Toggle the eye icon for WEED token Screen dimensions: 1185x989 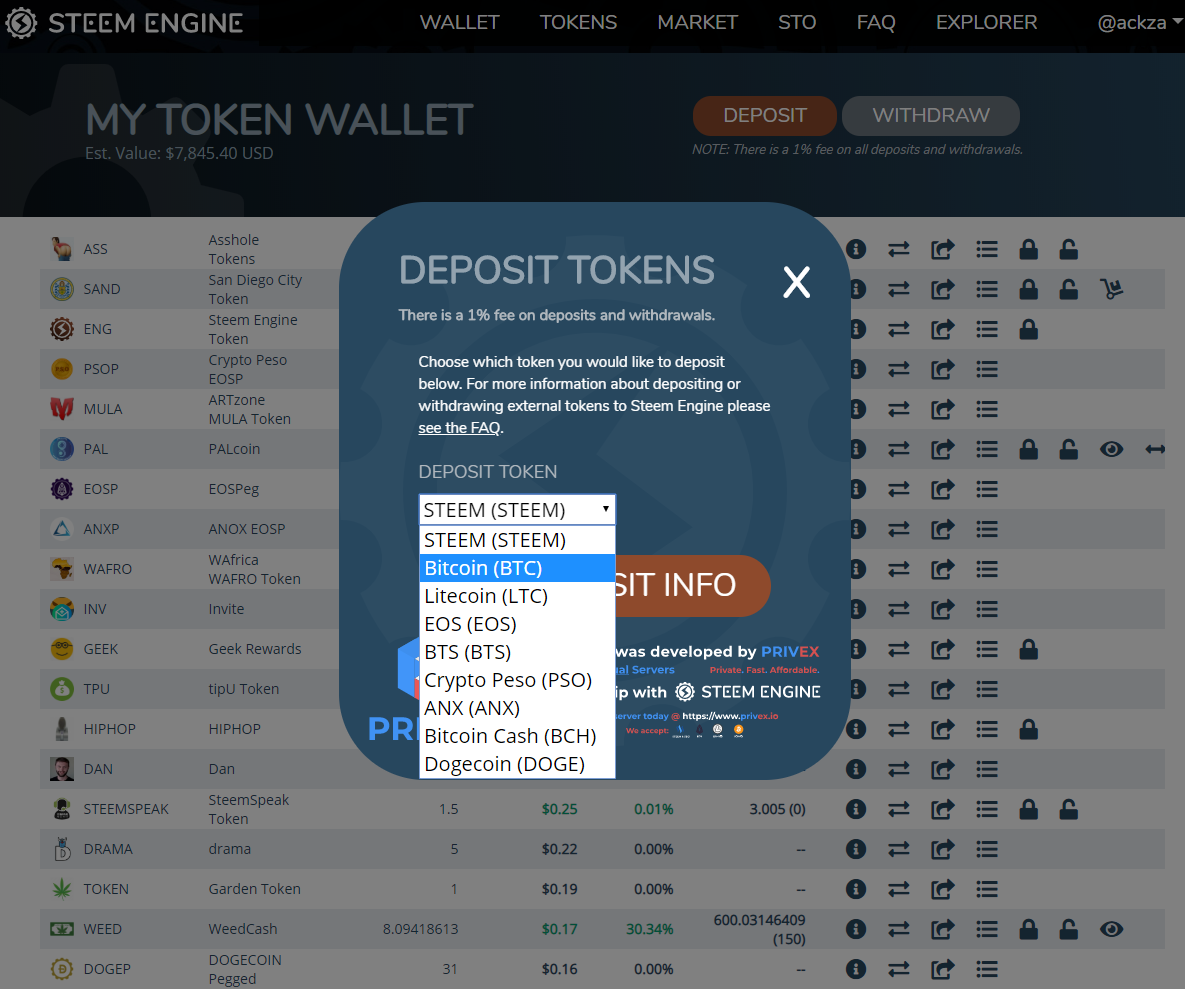pos(1111,929)
